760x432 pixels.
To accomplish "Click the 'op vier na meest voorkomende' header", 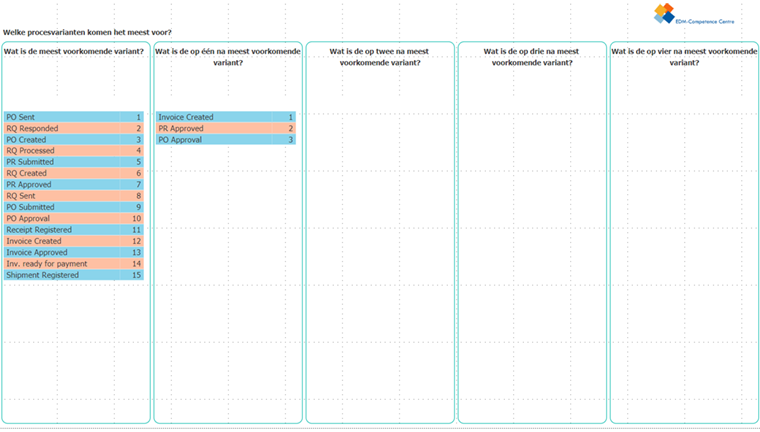I will (683, 56).
